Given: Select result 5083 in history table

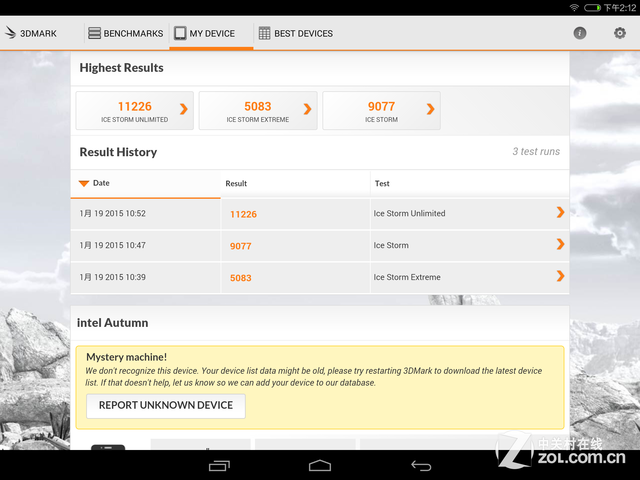Looking at the screenshot, I should coord(240,278).
